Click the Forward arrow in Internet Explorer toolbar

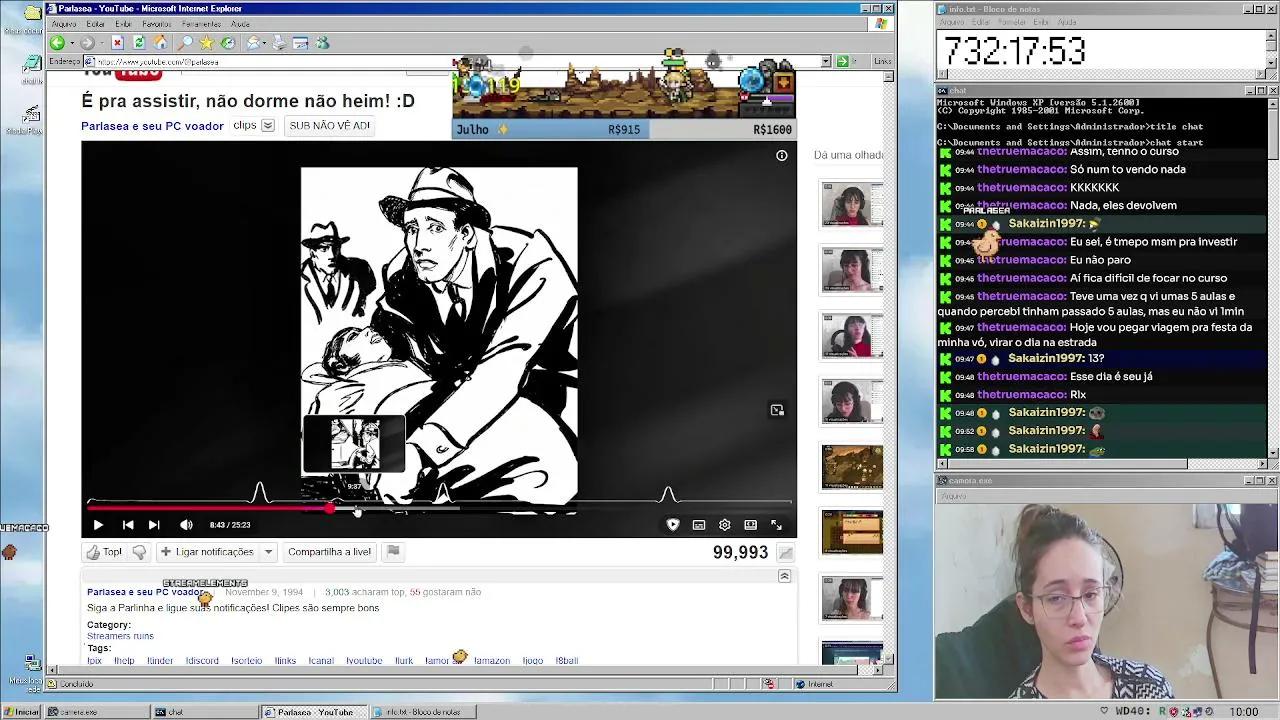[x=87, y=43]
